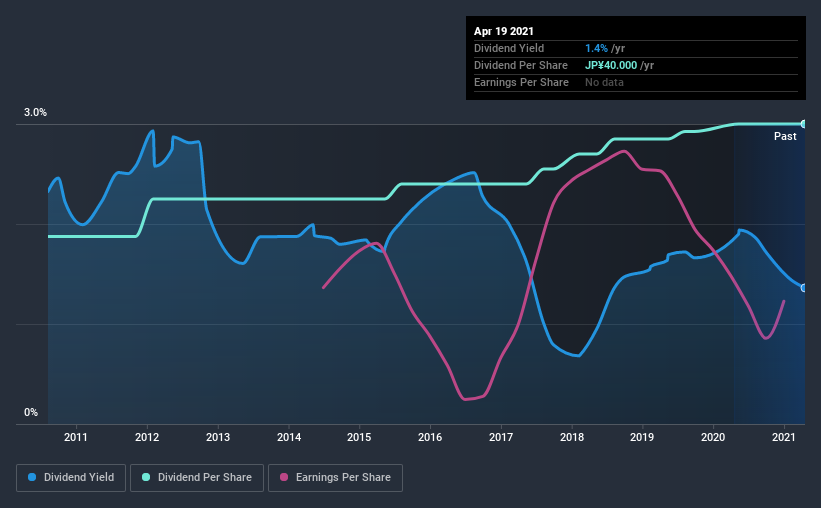Click the blue endpoint marker of Dividend Yield line

pos(804,288)
